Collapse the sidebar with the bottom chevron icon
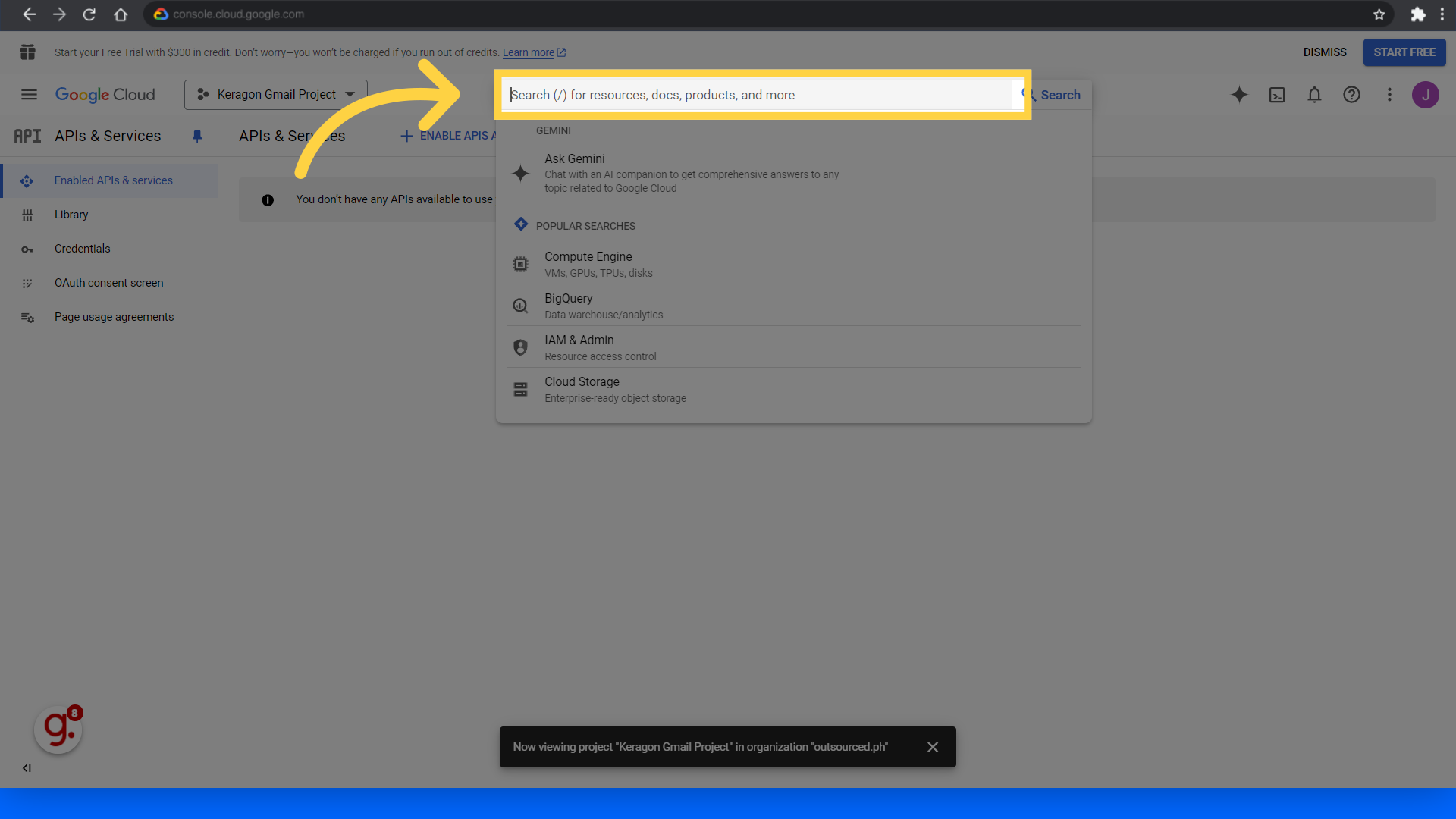Image resolution: width=1456 pixels, height=819 pixels. (27, 768)
